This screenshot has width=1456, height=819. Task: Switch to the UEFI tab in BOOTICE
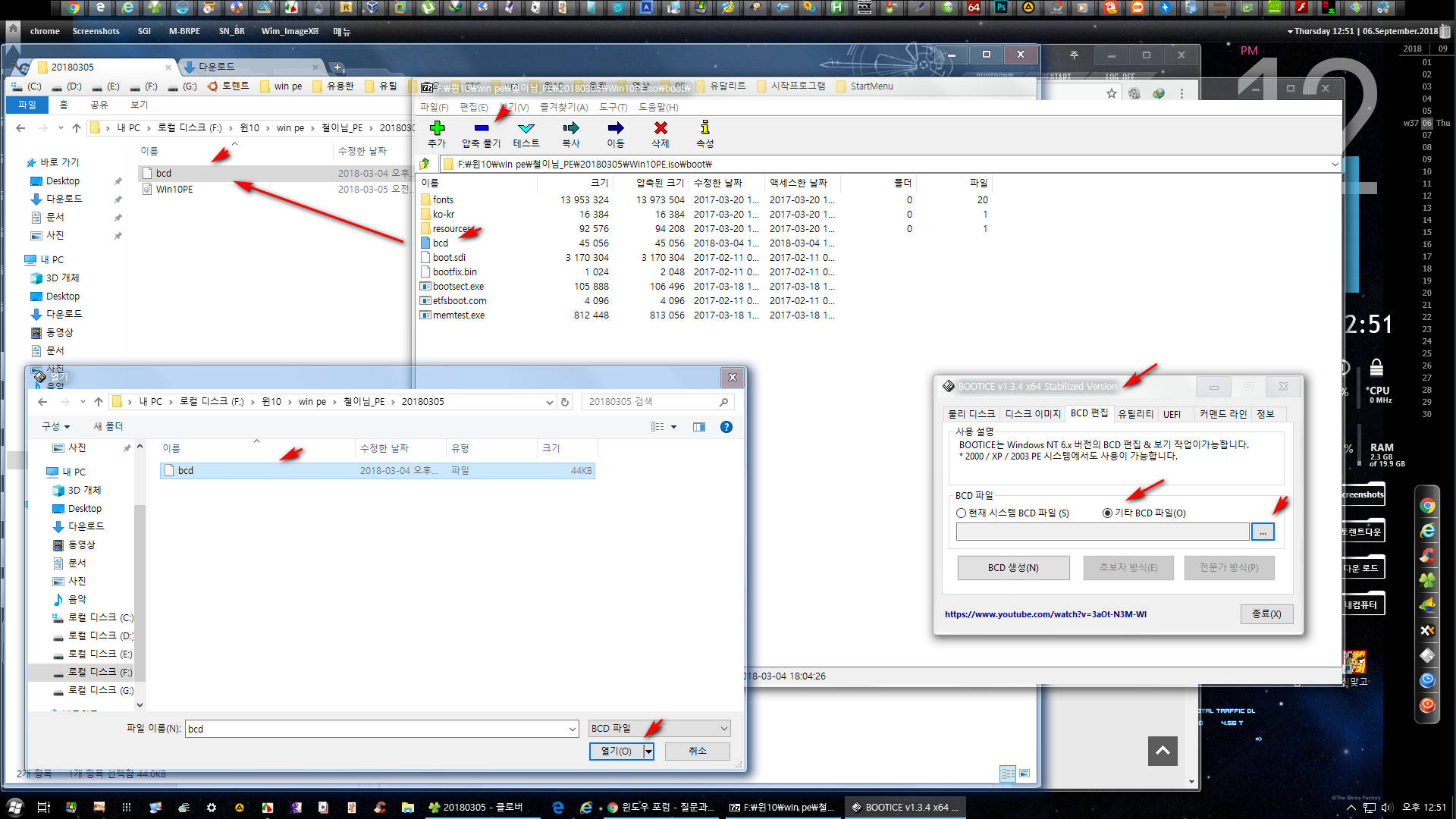(x=1172, y=414)
